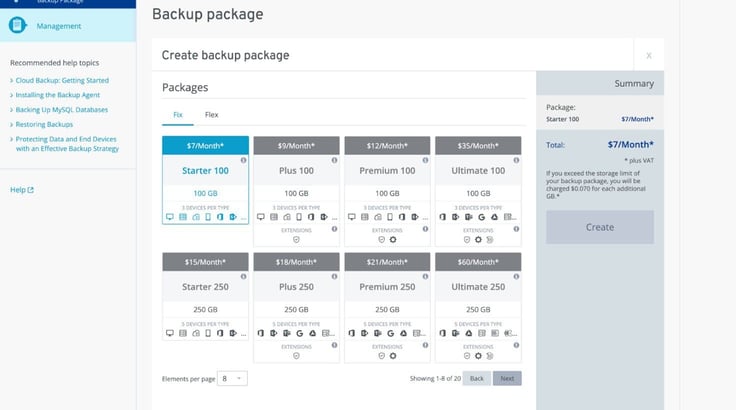Open the Elements per page dropdown
This screenshot has height=410, width=736.
pyautogui.click(x=232, y=379)
